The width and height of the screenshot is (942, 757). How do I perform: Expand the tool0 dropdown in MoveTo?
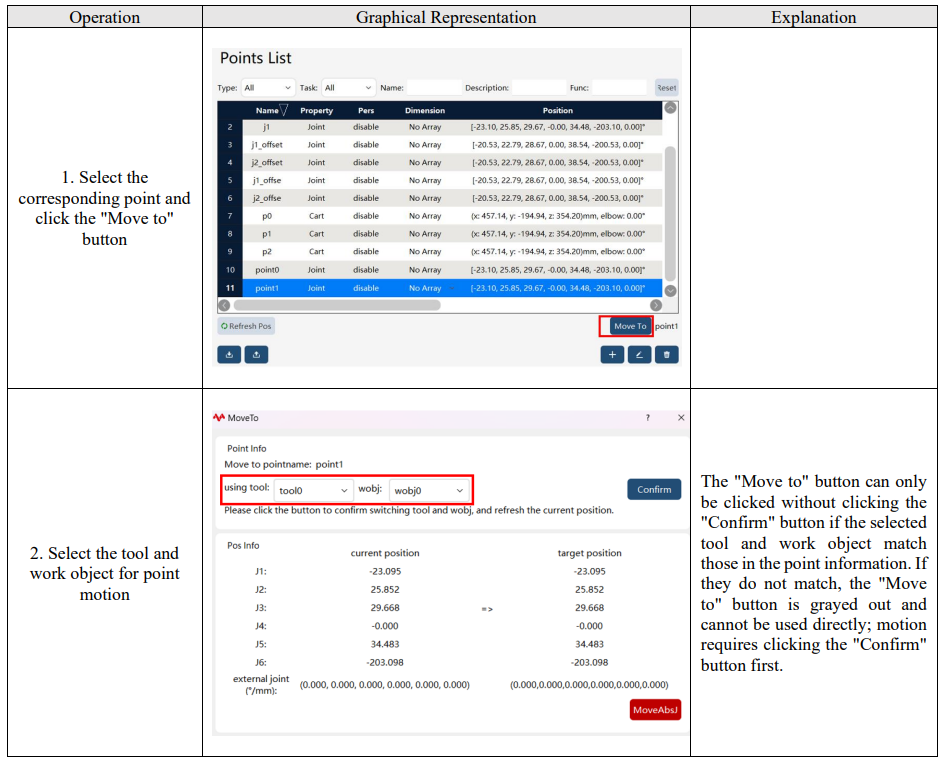(314, 490)
